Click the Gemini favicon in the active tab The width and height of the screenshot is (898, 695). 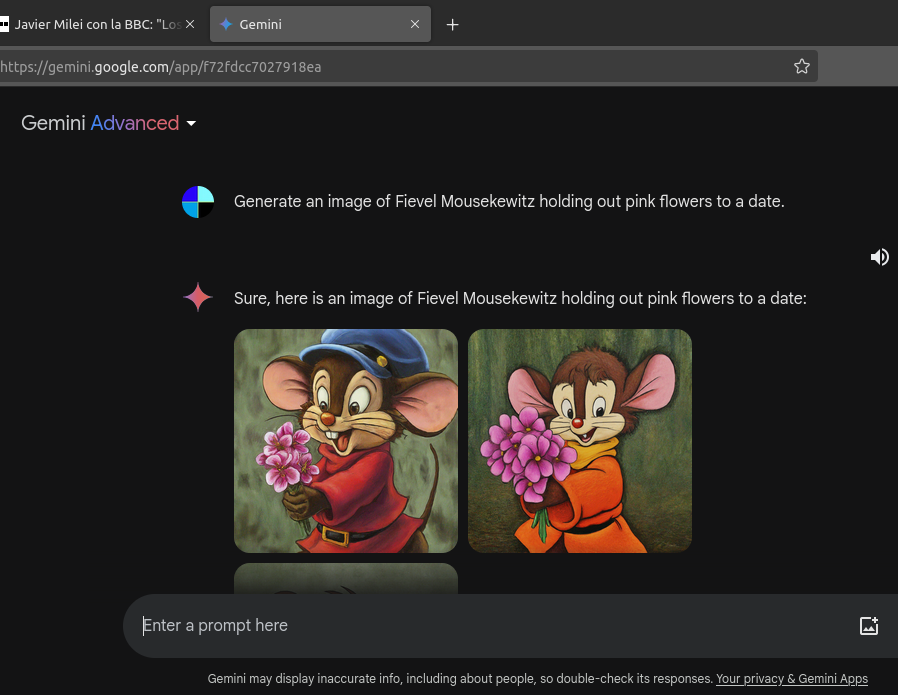(x=226, y=24)
